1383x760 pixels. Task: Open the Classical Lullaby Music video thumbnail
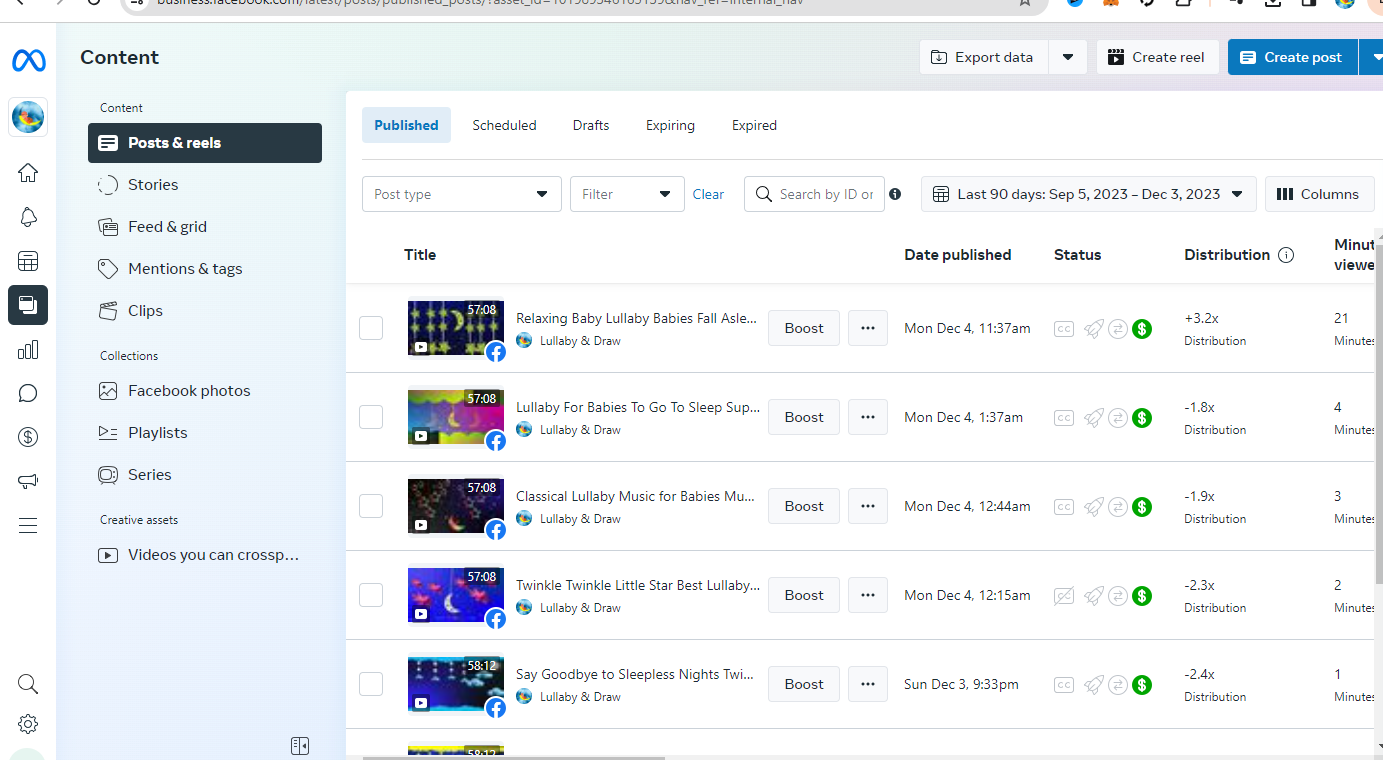(456, 506)
